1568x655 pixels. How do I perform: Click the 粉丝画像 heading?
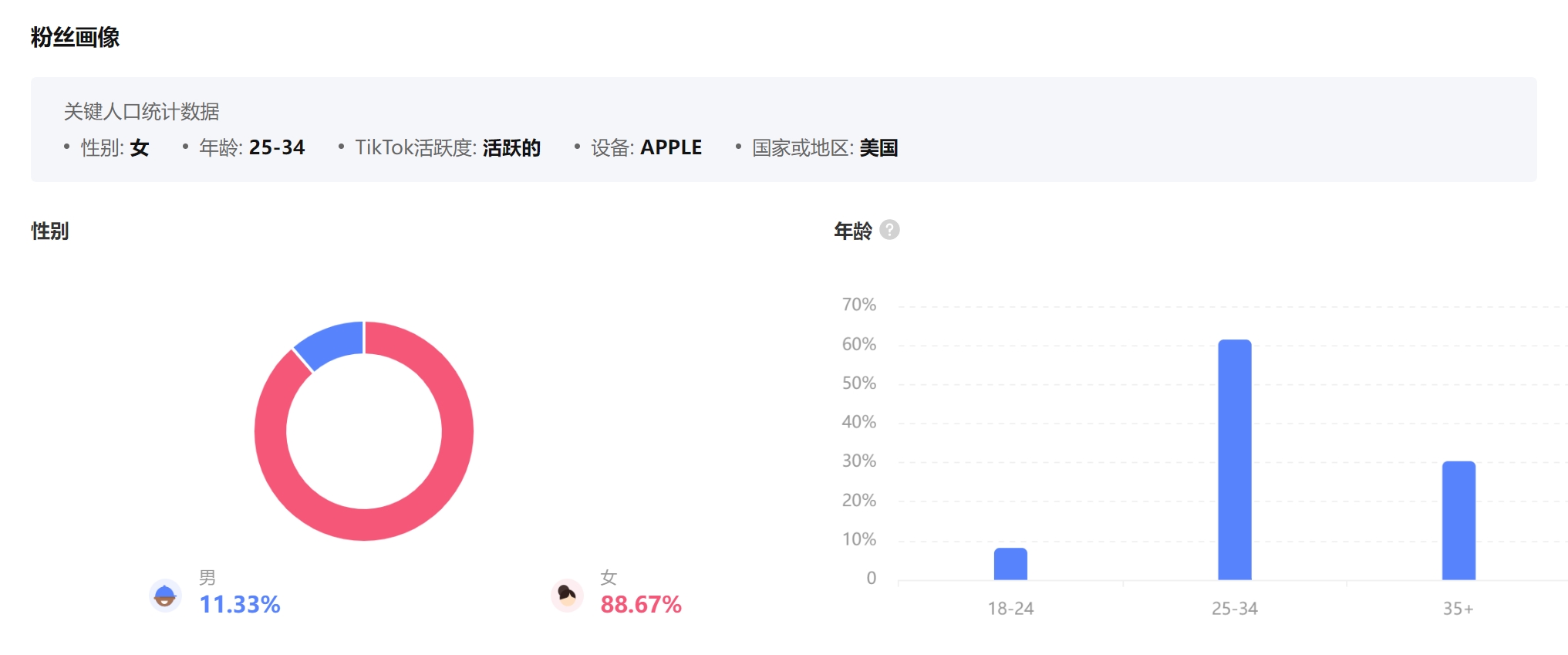click(x=75, y=37)
